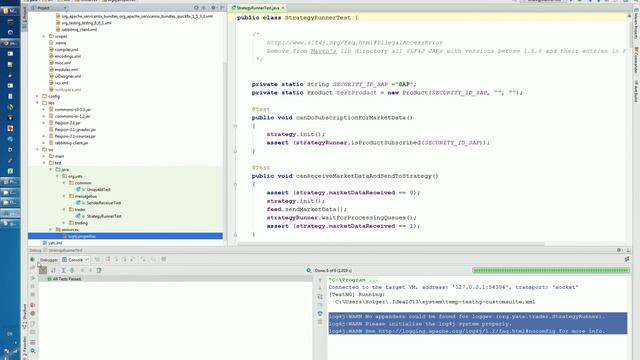Collapse the test folder
640x360 pixels.
[x=44, y=163]
